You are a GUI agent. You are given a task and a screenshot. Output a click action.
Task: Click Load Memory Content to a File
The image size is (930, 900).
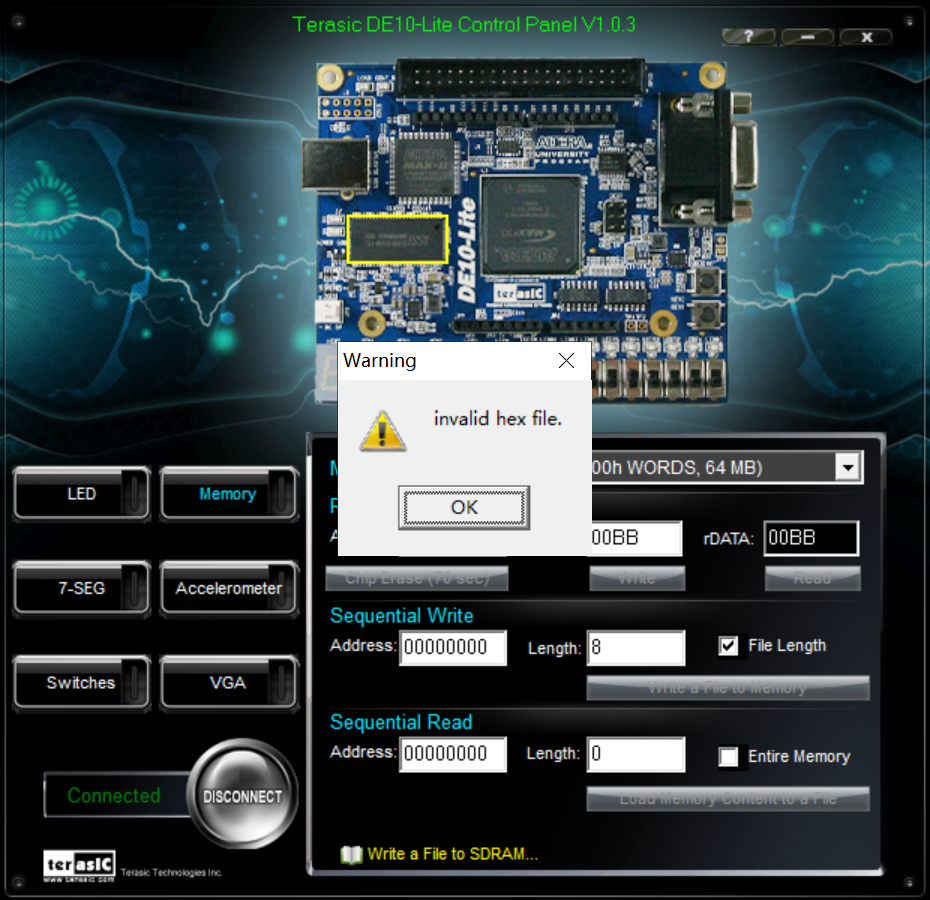point(728,799)
